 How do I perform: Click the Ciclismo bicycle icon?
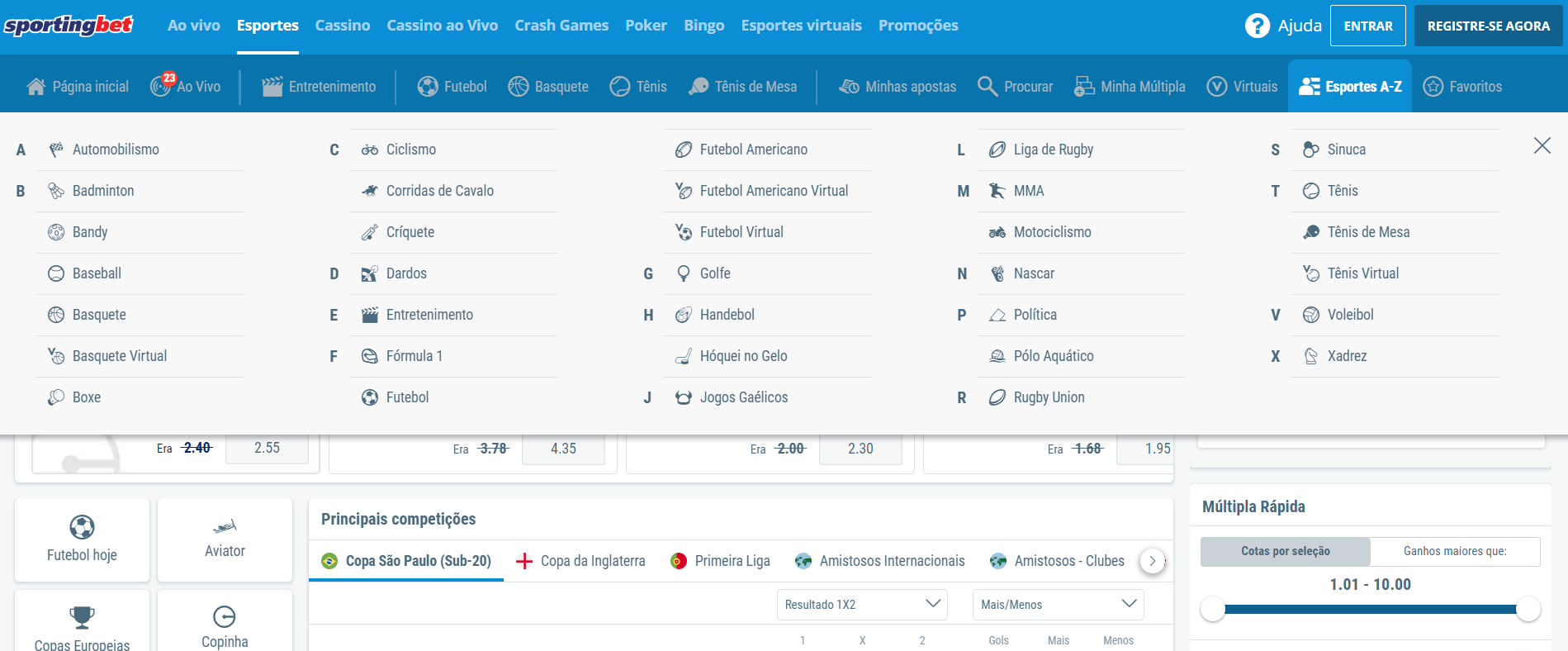(x=370, y=150)
